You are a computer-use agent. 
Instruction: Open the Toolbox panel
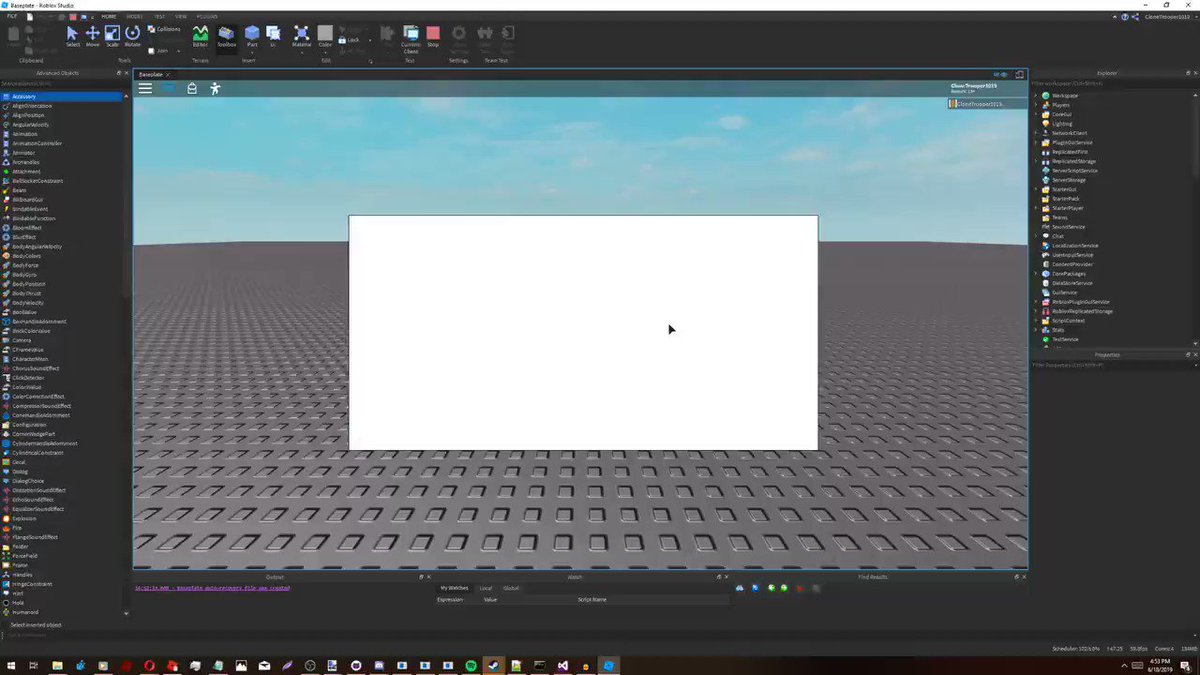[x=227, y=36]
